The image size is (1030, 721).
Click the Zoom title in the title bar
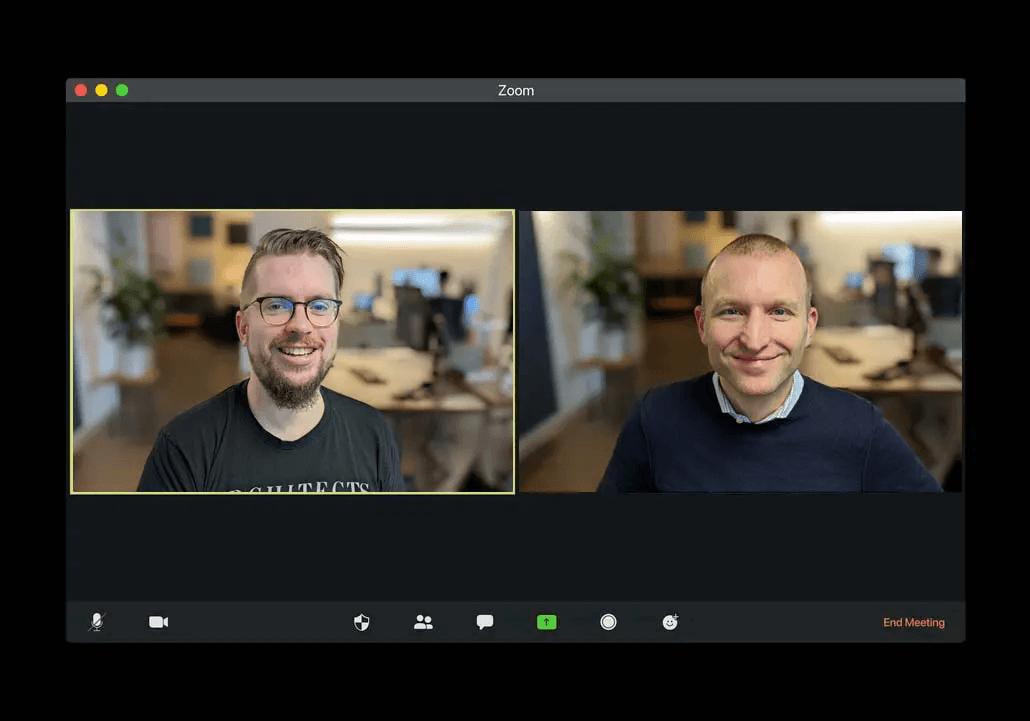(516, 90)
